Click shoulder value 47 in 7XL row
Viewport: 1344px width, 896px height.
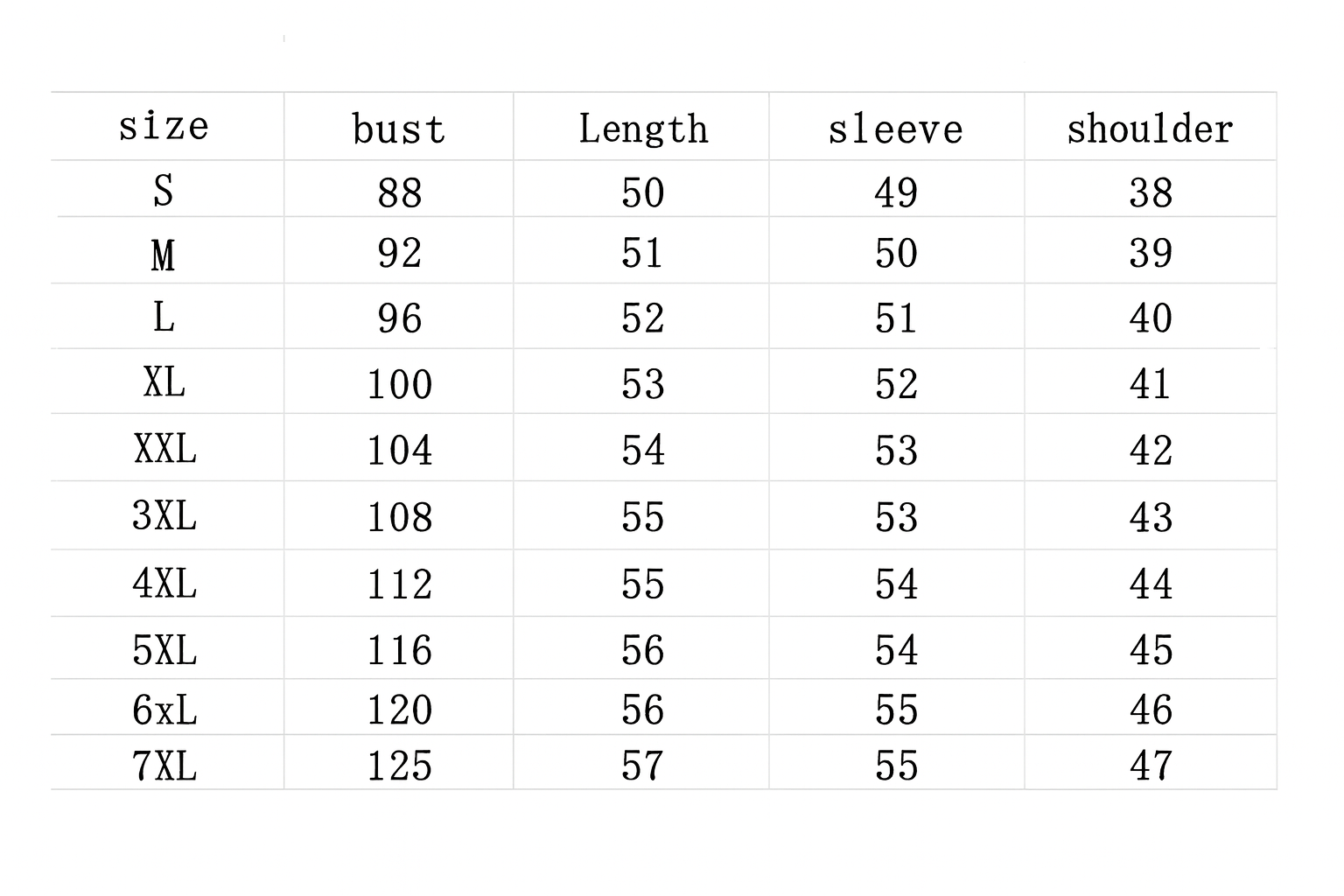pyautogui.click(x=1151, y=766)
